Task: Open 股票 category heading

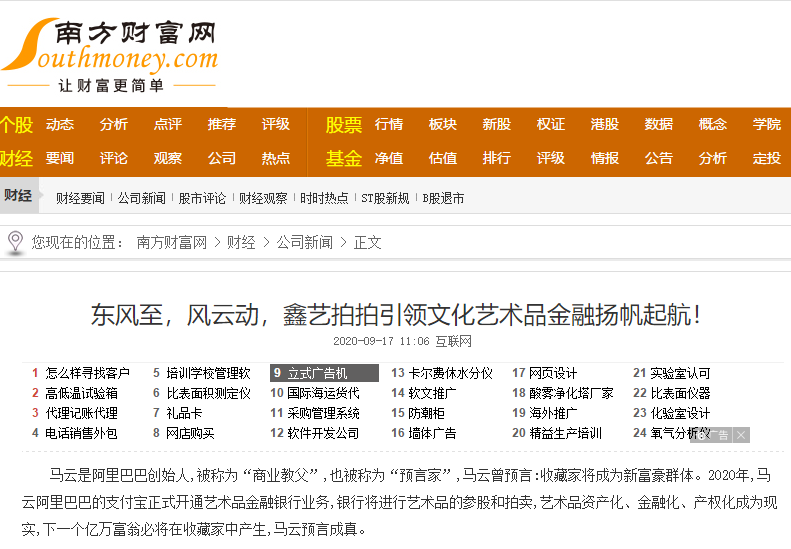Action: (344, 125)
